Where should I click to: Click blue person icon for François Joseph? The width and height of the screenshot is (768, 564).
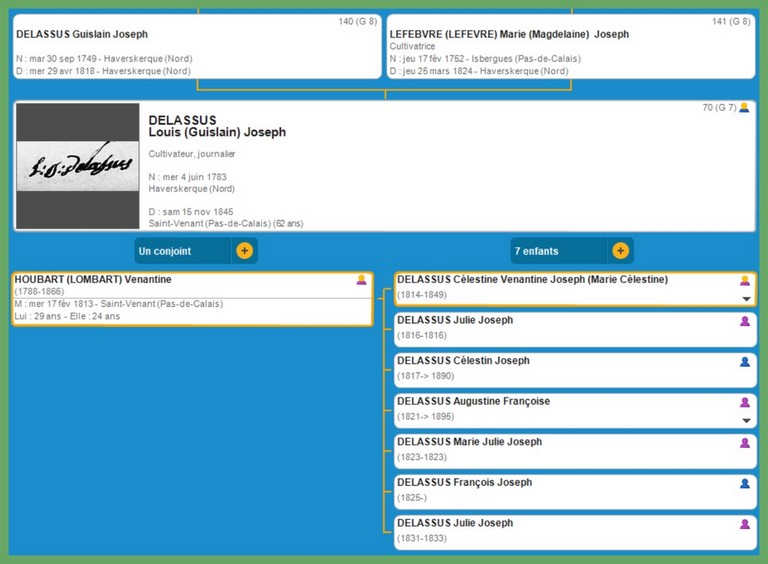pyautogui.click(x=744, y=483)
